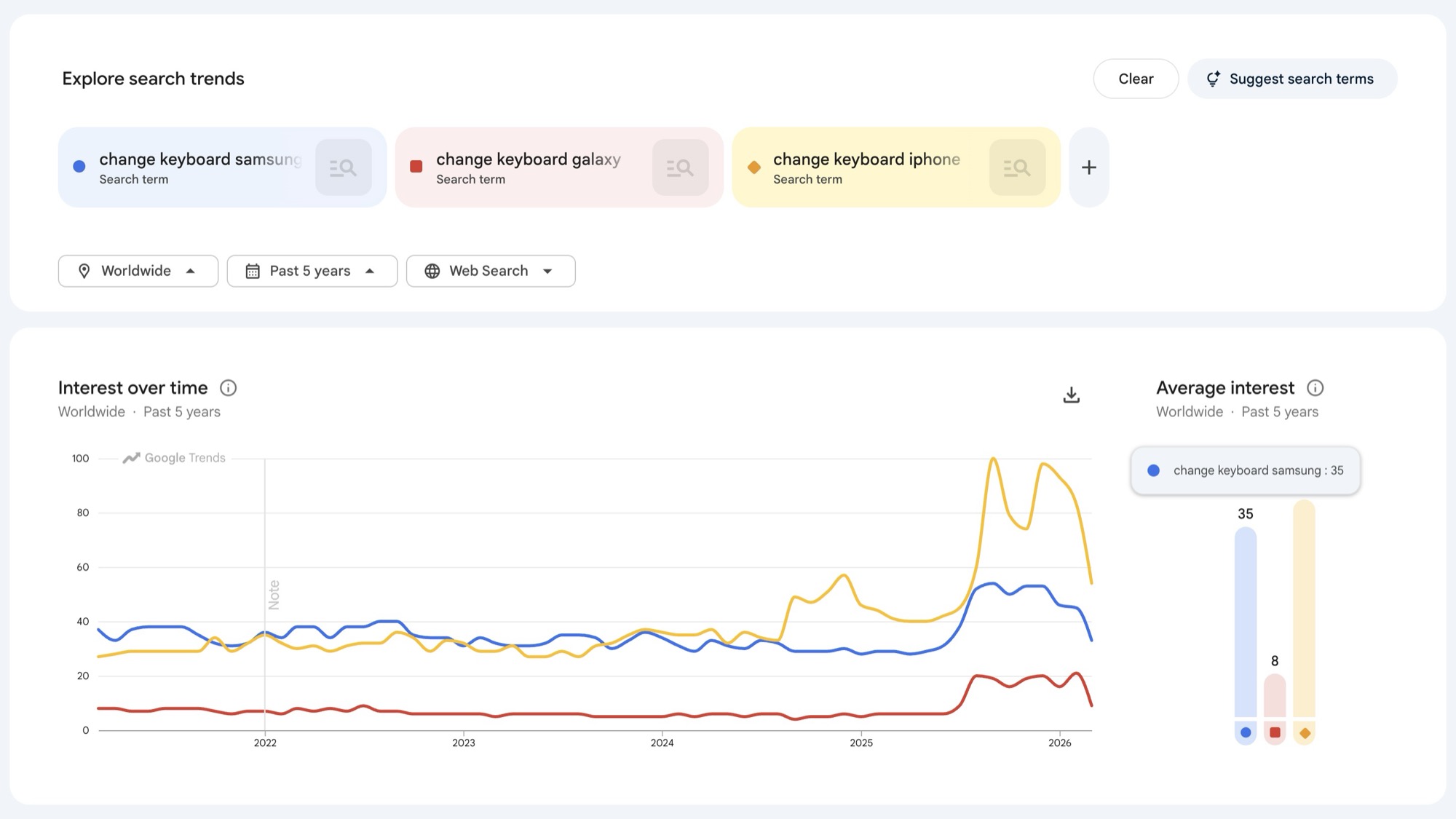The image size is (1456, 819).
Task: Select the red square marker below the middle bar
Action: (1275, 734)
